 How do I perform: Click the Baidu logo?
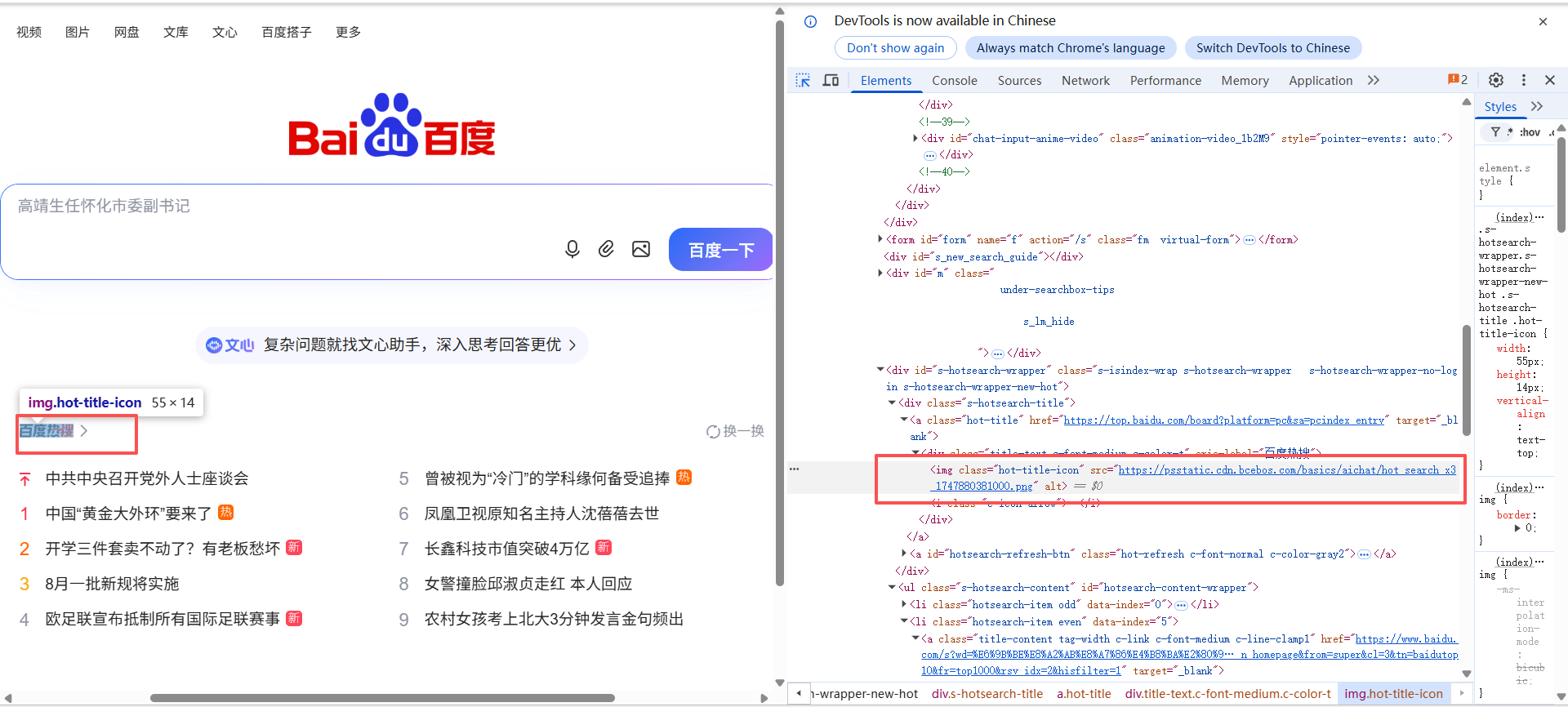tap(392, 125)
